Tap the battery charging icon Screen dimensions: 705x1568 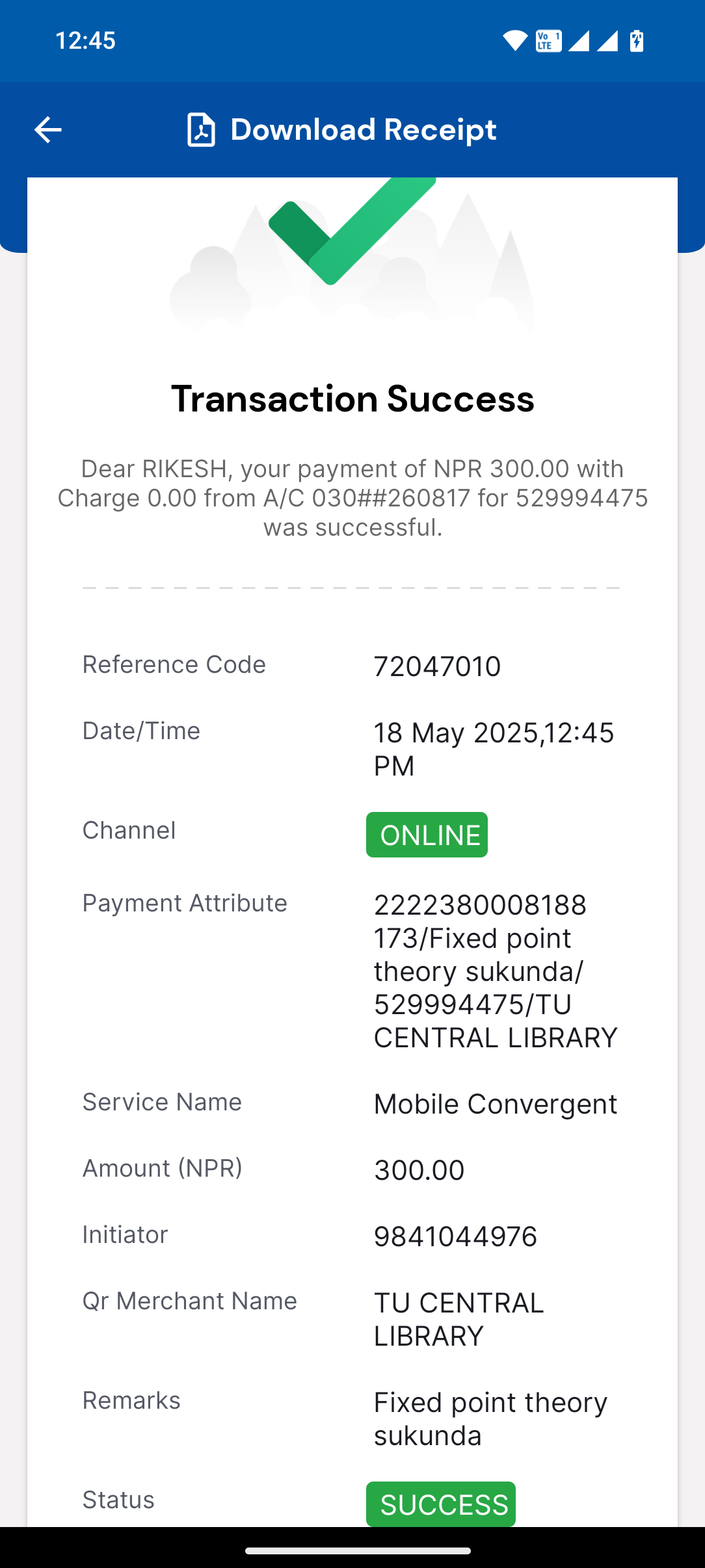(x=637, y=41)
